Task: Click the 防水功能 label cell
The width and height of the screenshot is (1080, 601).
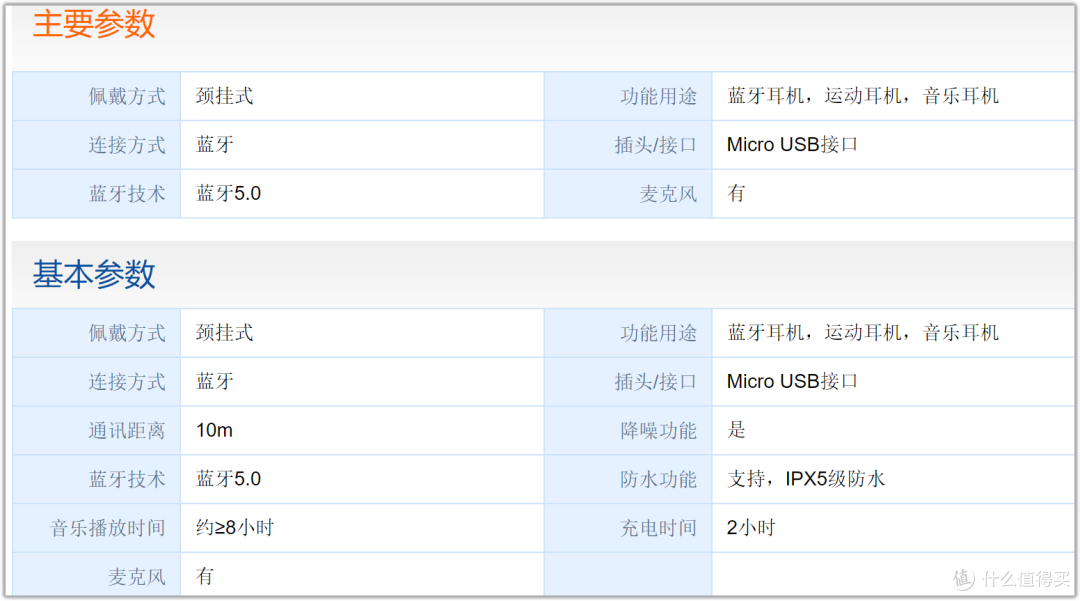Action: pyautogui.click(x=628, y=478)
